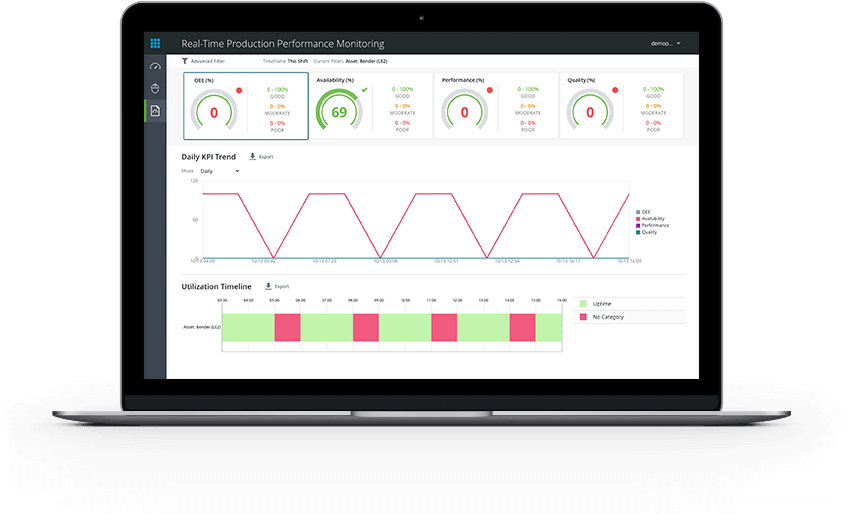Click the Advanced Filter link
This screenshot has width=850, height=514.
208,61
